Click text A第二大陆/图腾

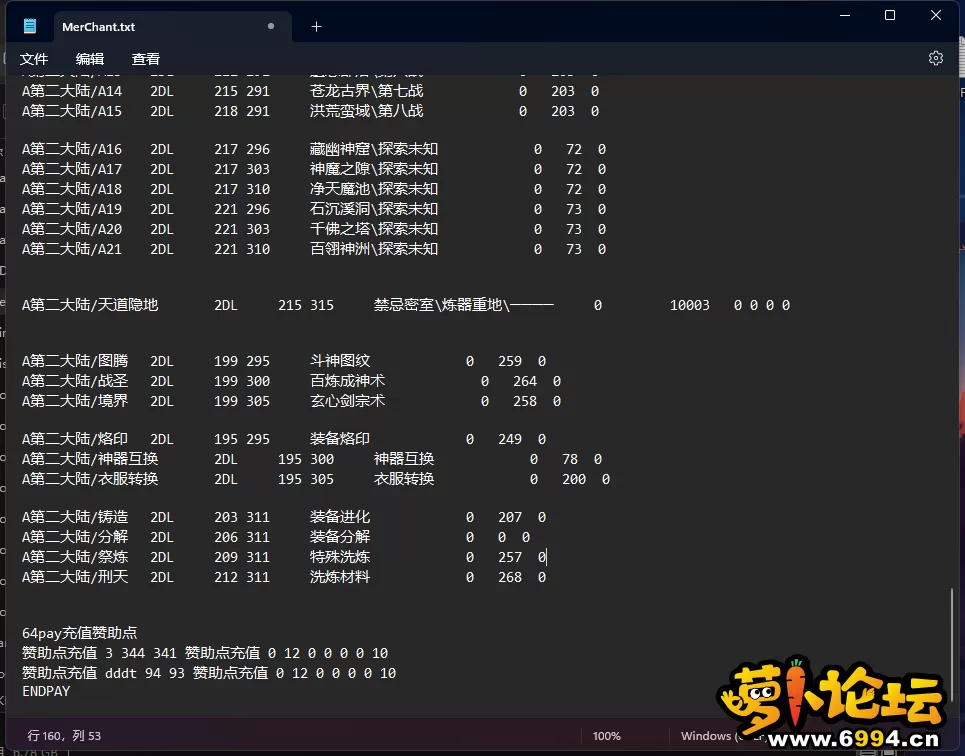(x=75, y=361)
